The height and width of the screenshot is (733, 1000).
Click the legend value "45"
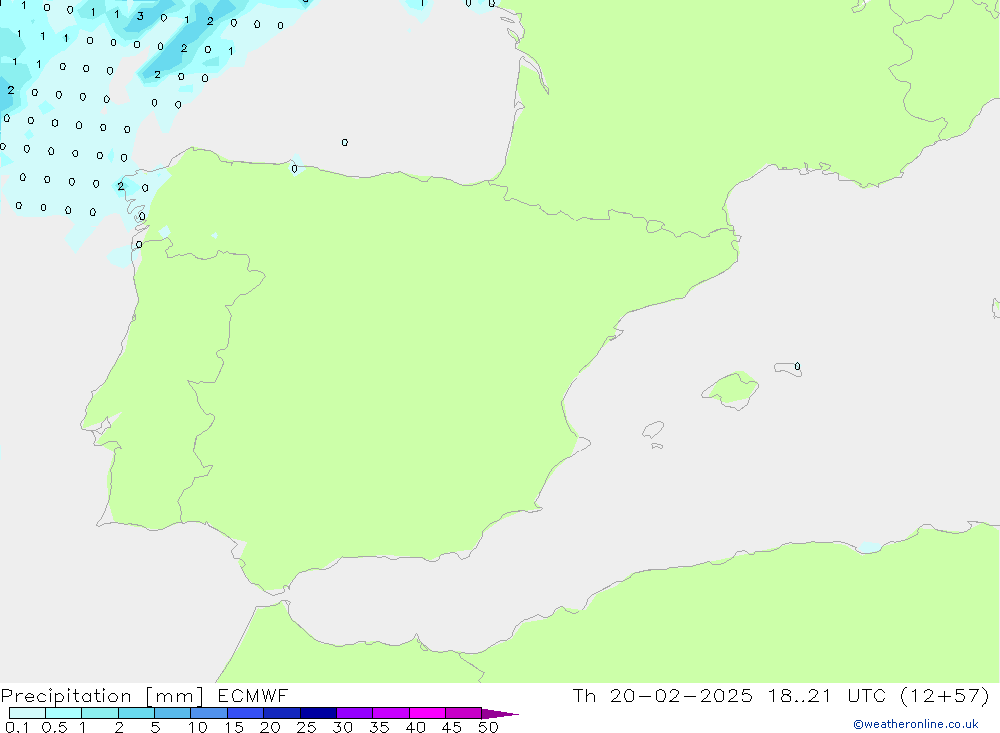point(452,727)
